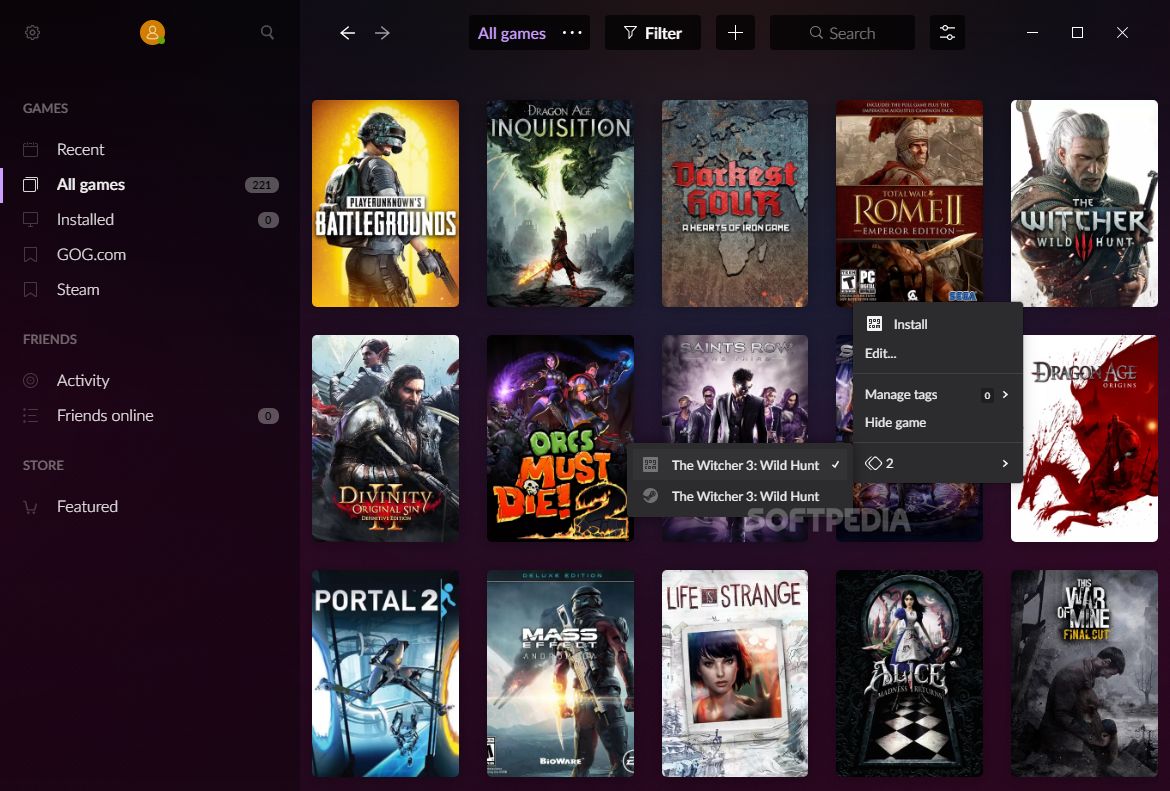
Task: Click the Steam bookmark icon
Action: [31, 290]
